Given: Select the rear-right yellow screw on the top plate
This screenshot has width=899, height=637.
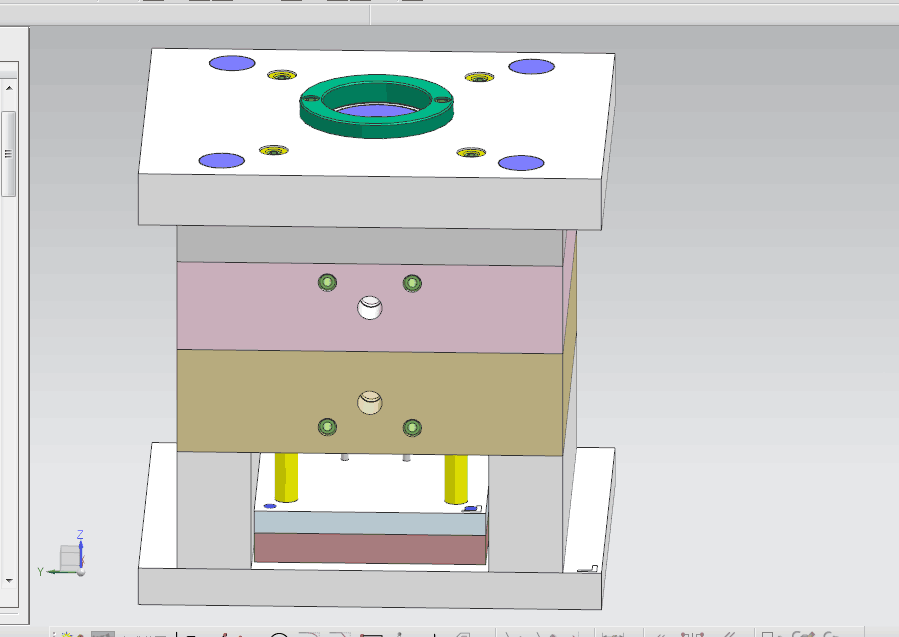Looking at the screenshot, I should 479,77.
